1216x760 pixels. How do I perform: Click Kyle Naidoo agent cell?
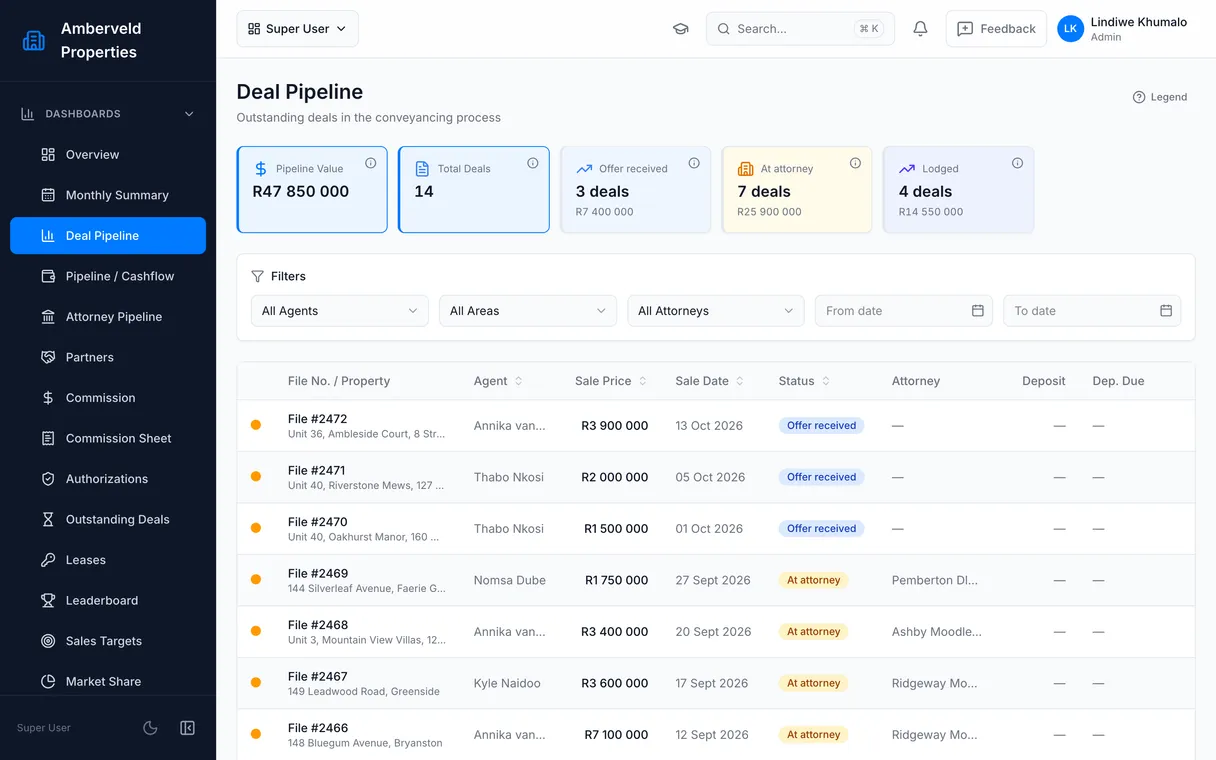click(507, 683)
